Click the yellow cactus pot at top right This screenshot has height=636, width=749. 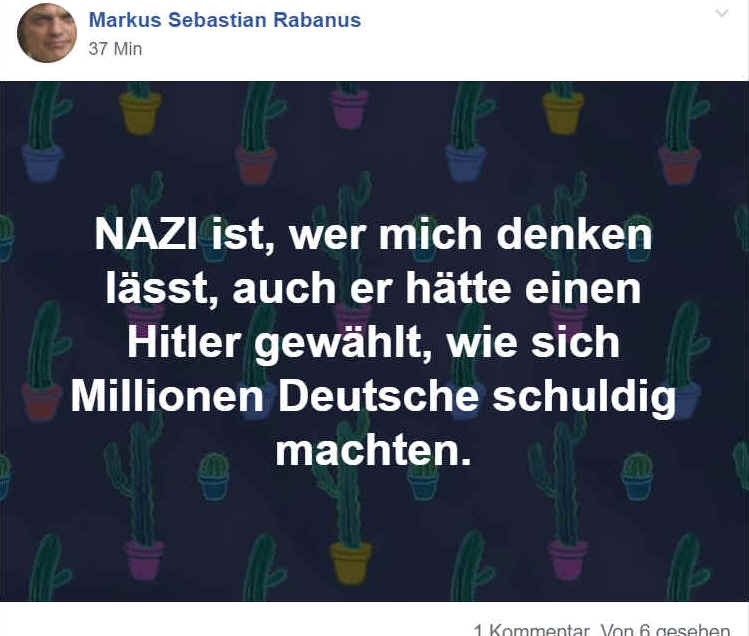point(563,113)
